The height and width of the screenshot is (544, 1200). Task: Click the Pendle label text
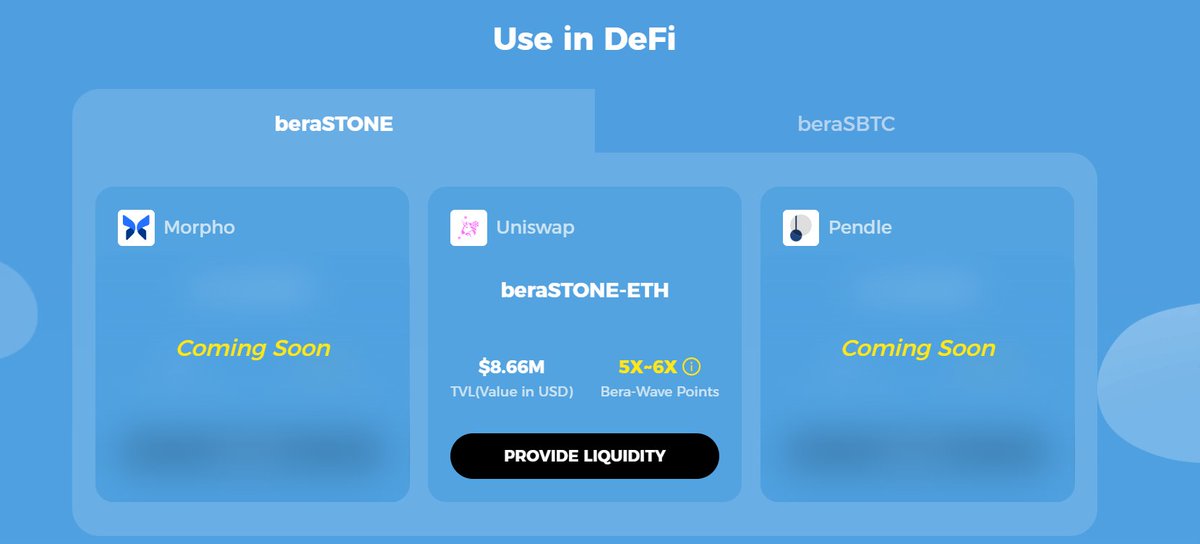[x=860, y=228]
